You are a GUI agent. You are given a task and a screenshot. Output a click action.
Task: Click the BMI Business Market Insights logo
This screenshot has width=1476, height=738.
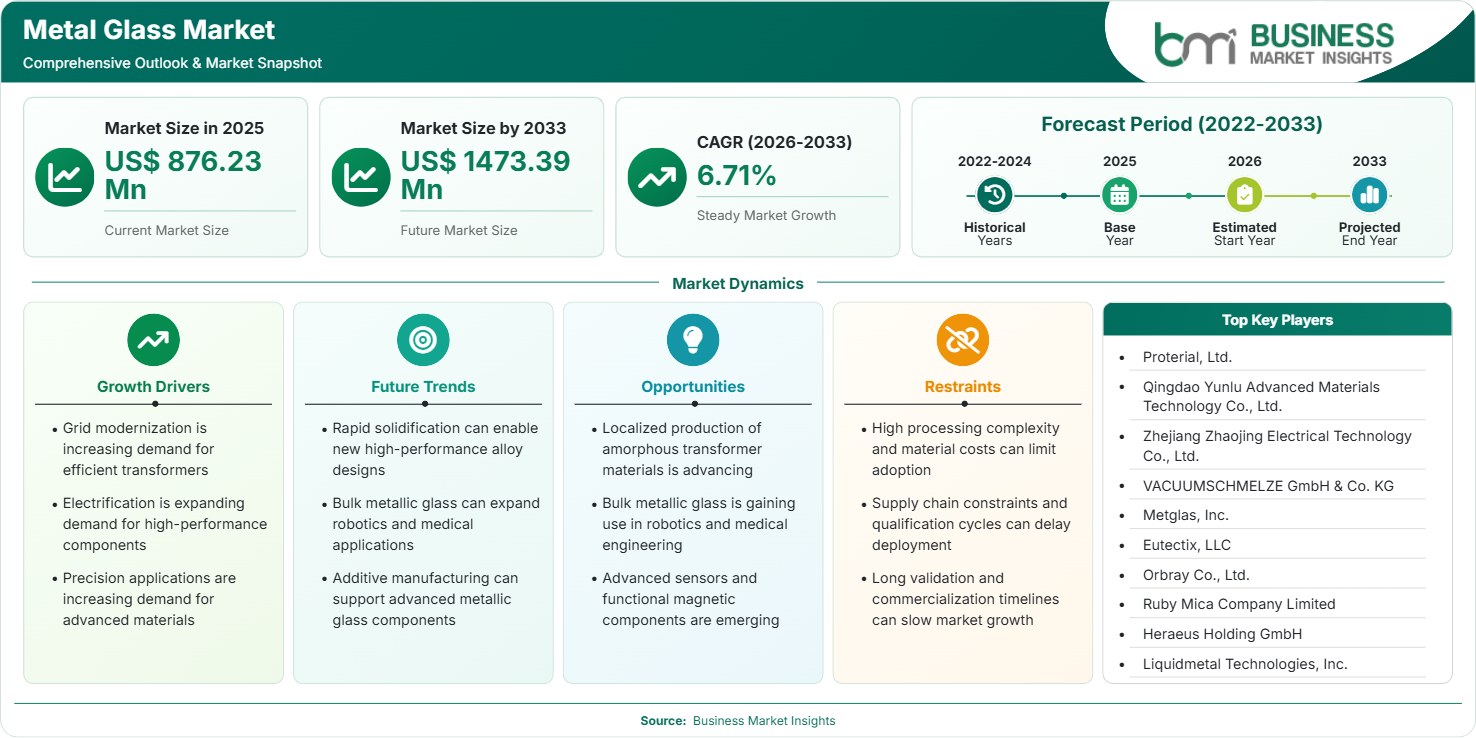(1273, 44)
